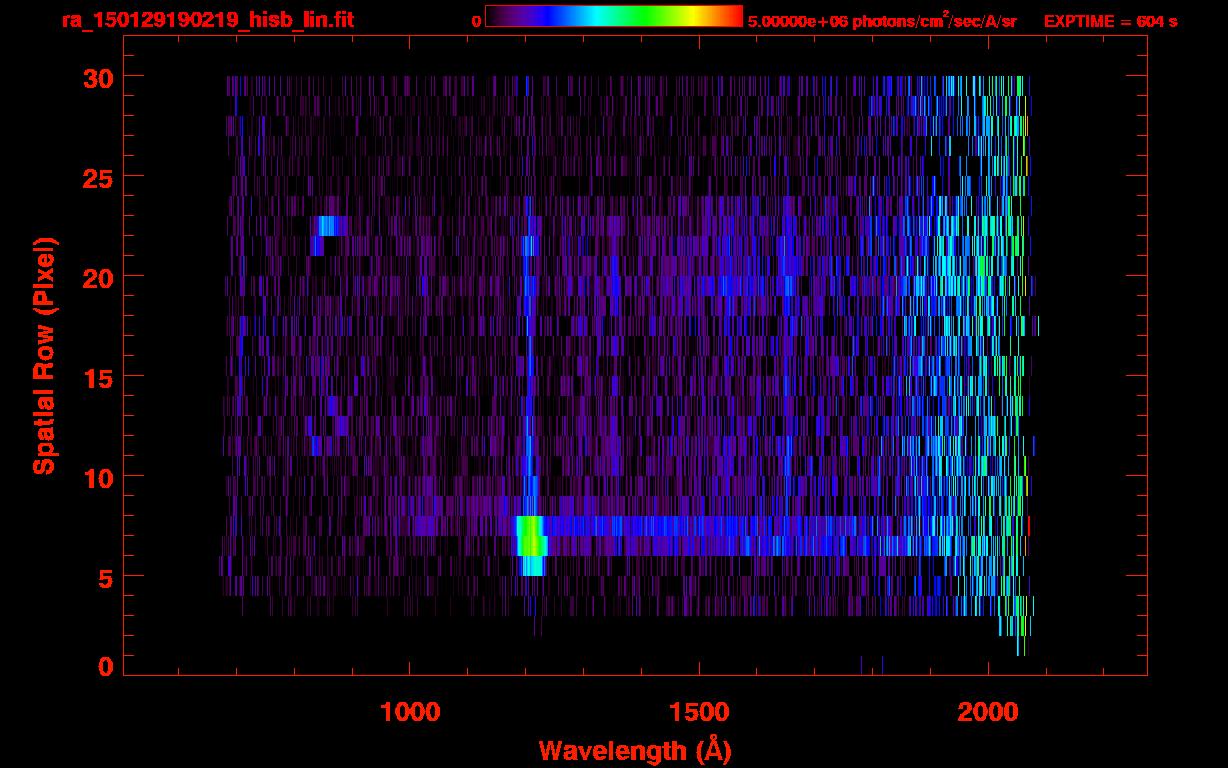1228x768 pixels.
Task: Click the rainbow color scale bar
Action: pyautogui.click(x=614, y=17)
